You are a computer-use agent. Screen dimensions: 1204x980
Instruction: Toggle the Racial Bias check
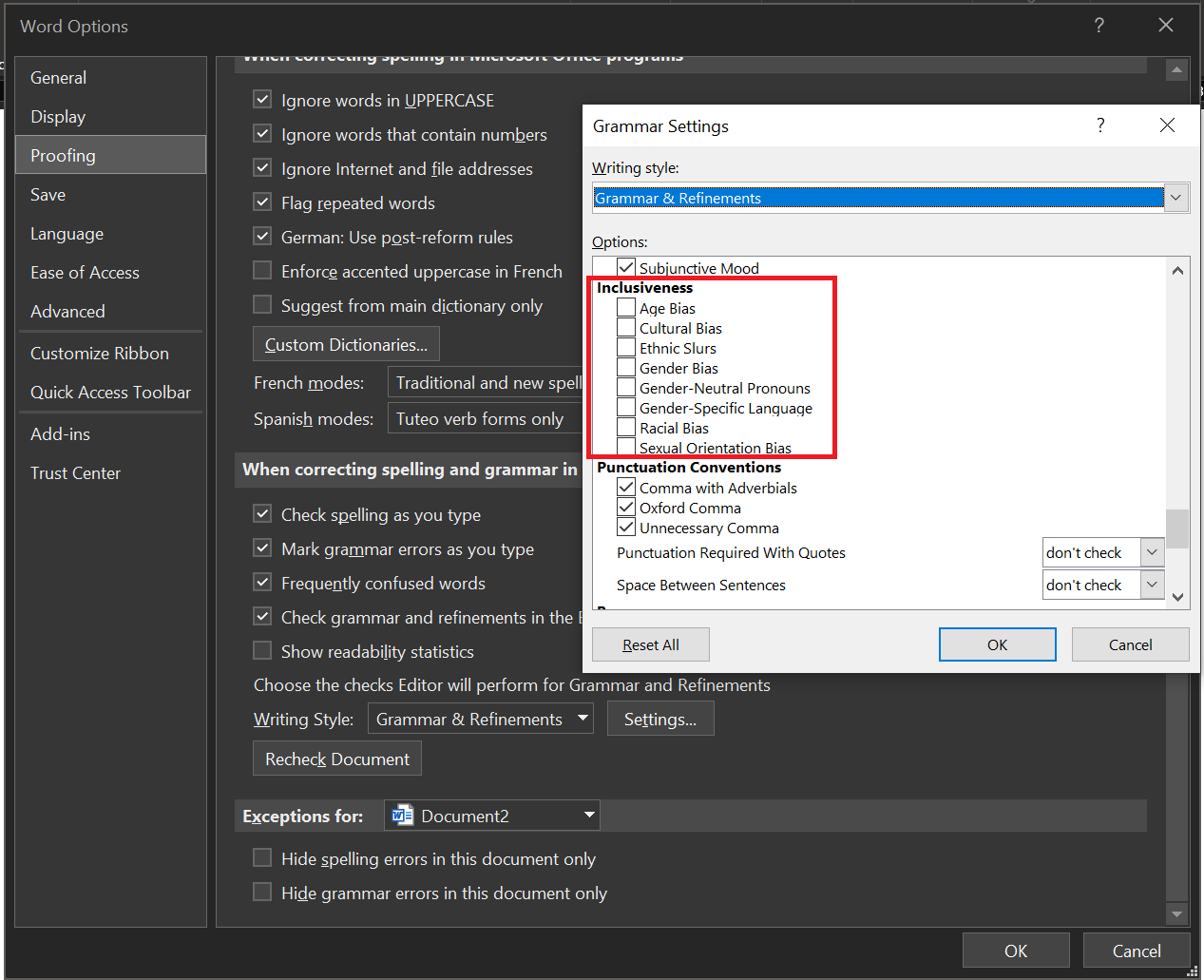coord(626,427)
